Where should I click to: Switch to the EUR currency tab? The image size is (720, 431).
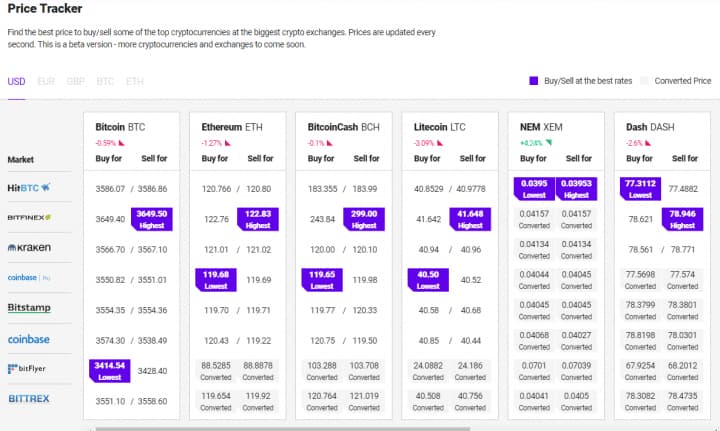[x=46, y=81]
